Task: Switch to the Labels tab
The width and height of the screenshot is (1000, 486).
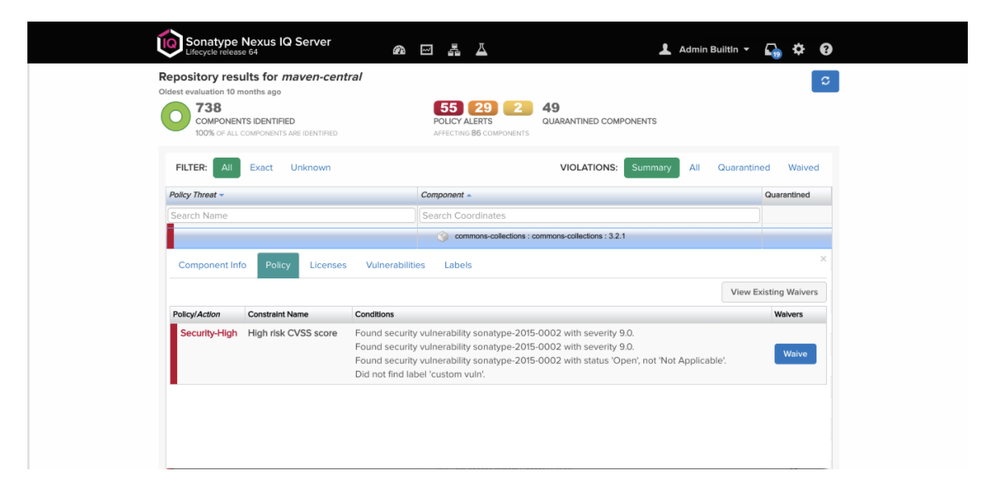Action: (x=458, y=265)
